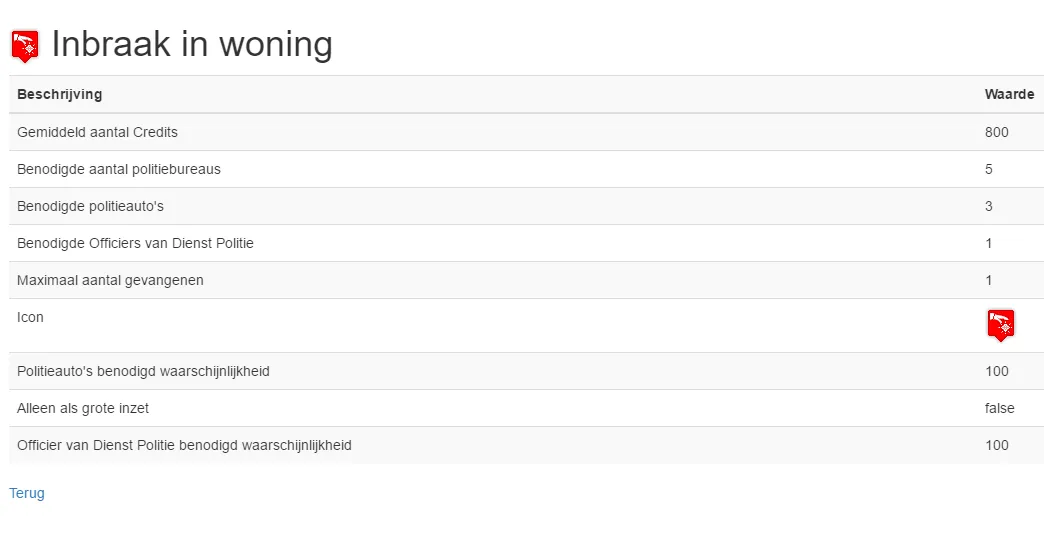Click the burglary icon beside the title
Viewport: 1044px width, 554px height.
[25, 46]
